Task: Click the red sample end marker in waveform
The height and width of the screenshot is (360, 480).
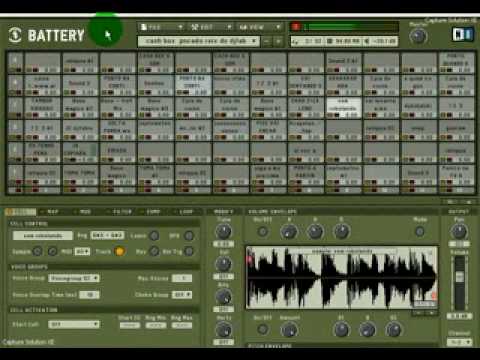Action: point(434,295)
